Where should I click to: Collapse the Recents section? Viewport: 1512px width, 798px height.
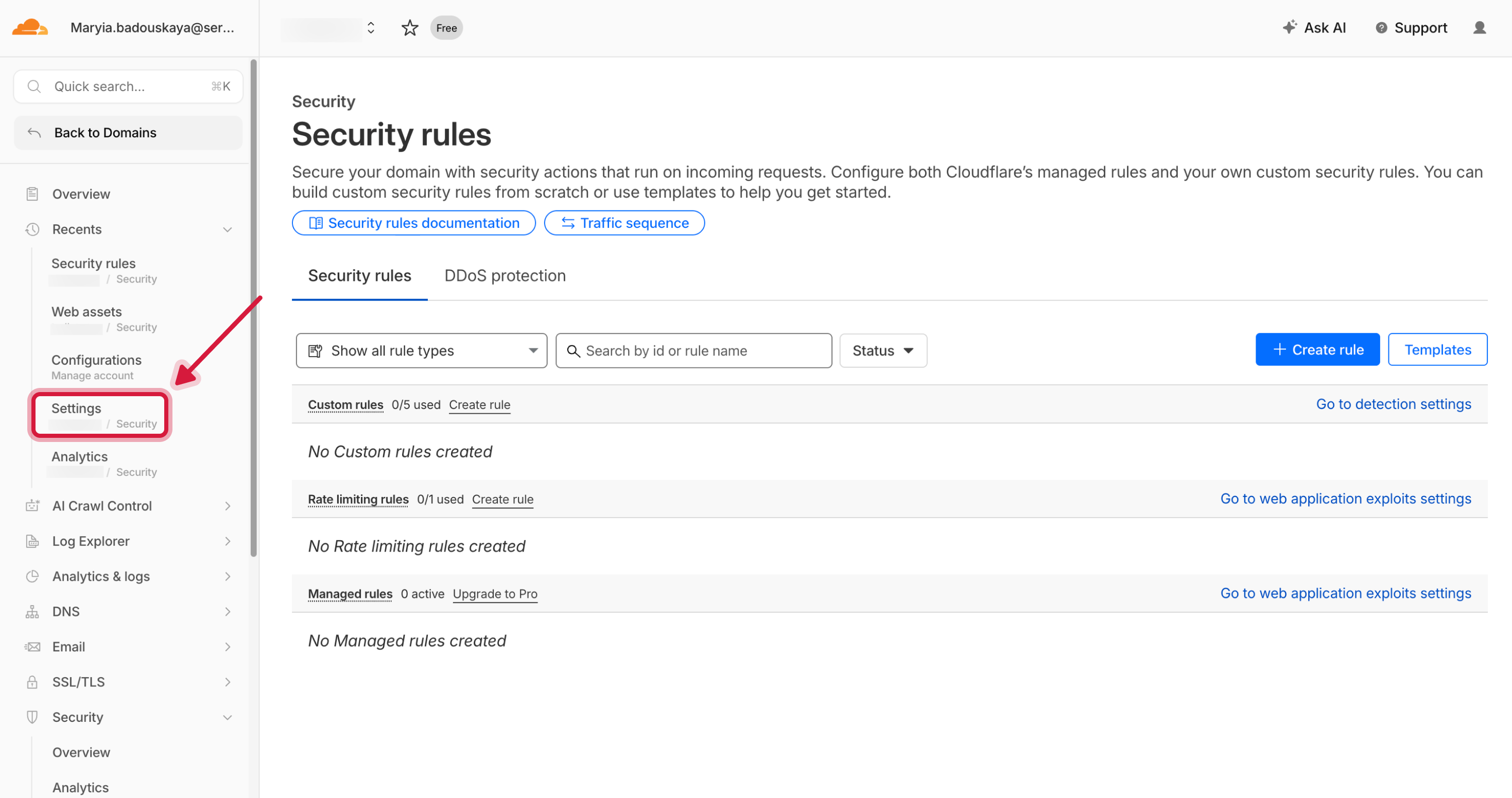click(x=227, y=229)
